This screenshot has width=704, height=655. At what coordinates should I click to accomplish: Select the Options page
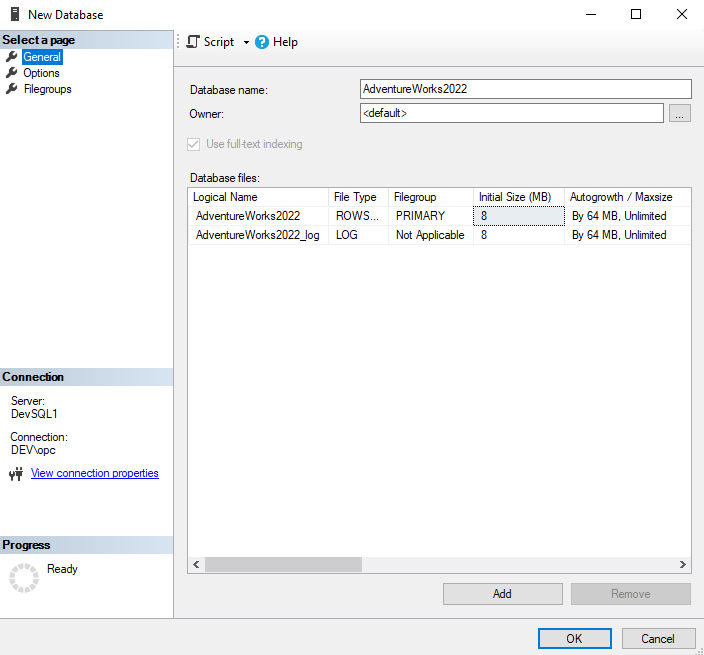tap(41, 73)
